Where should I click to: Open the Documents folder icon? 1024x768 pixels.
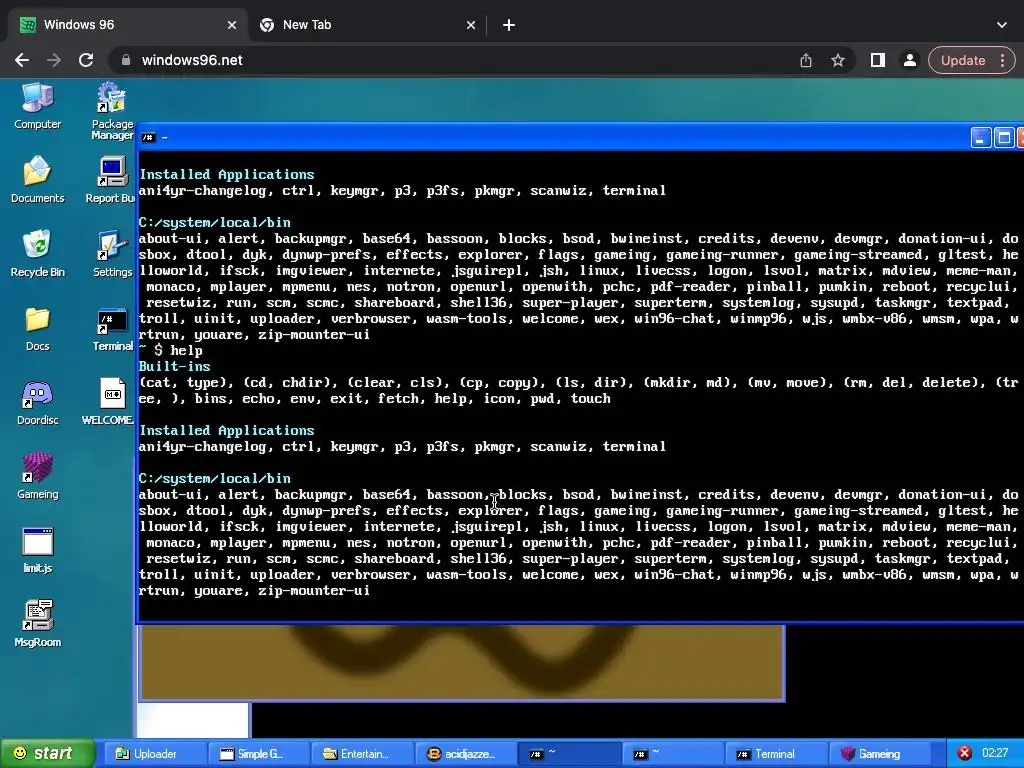click(x=37, y=180)
